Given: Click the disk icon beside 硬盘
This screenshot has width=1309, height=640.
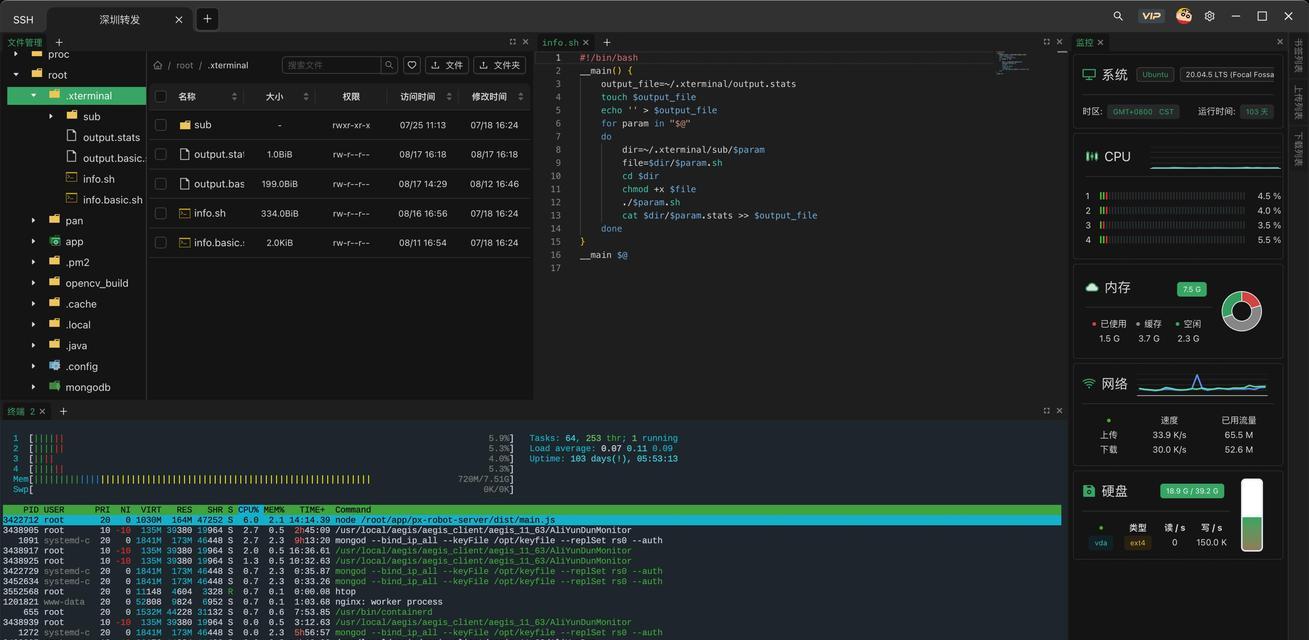Looking at the screenshot, I should point(1089,491).
